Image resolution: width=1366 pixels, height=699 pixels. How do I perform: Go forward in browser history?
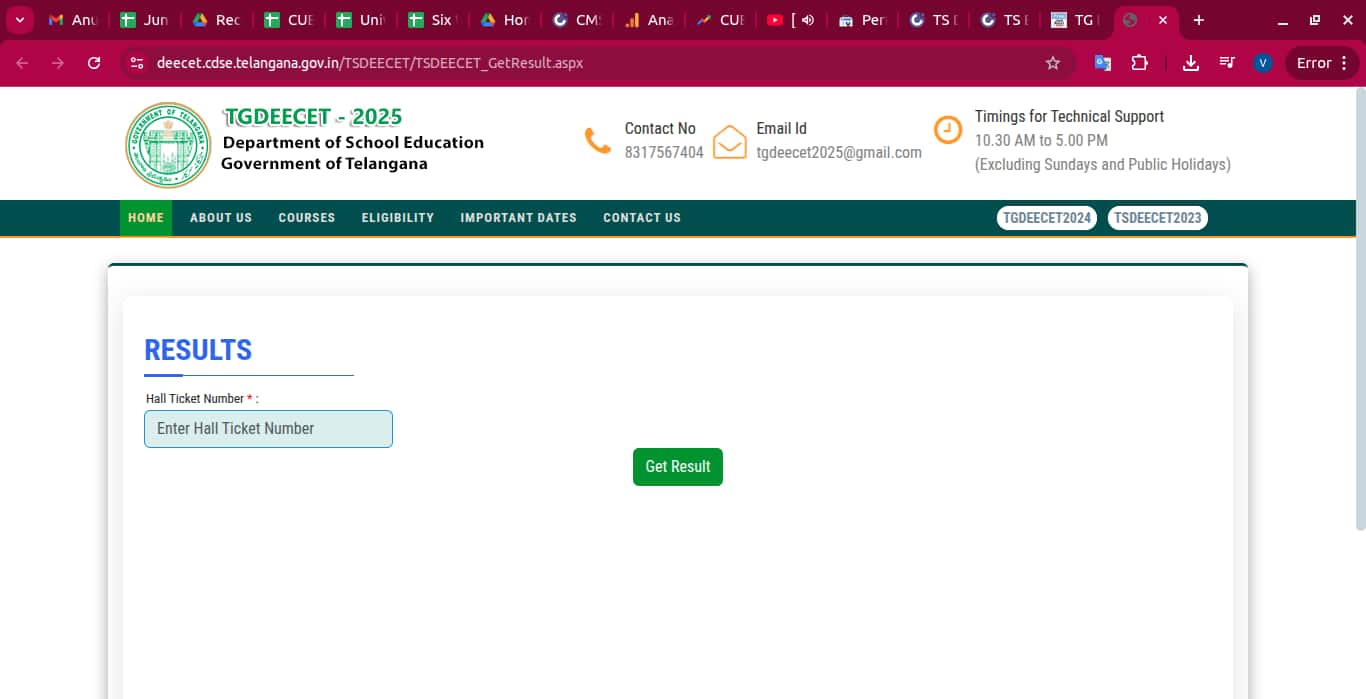[58, 63]
